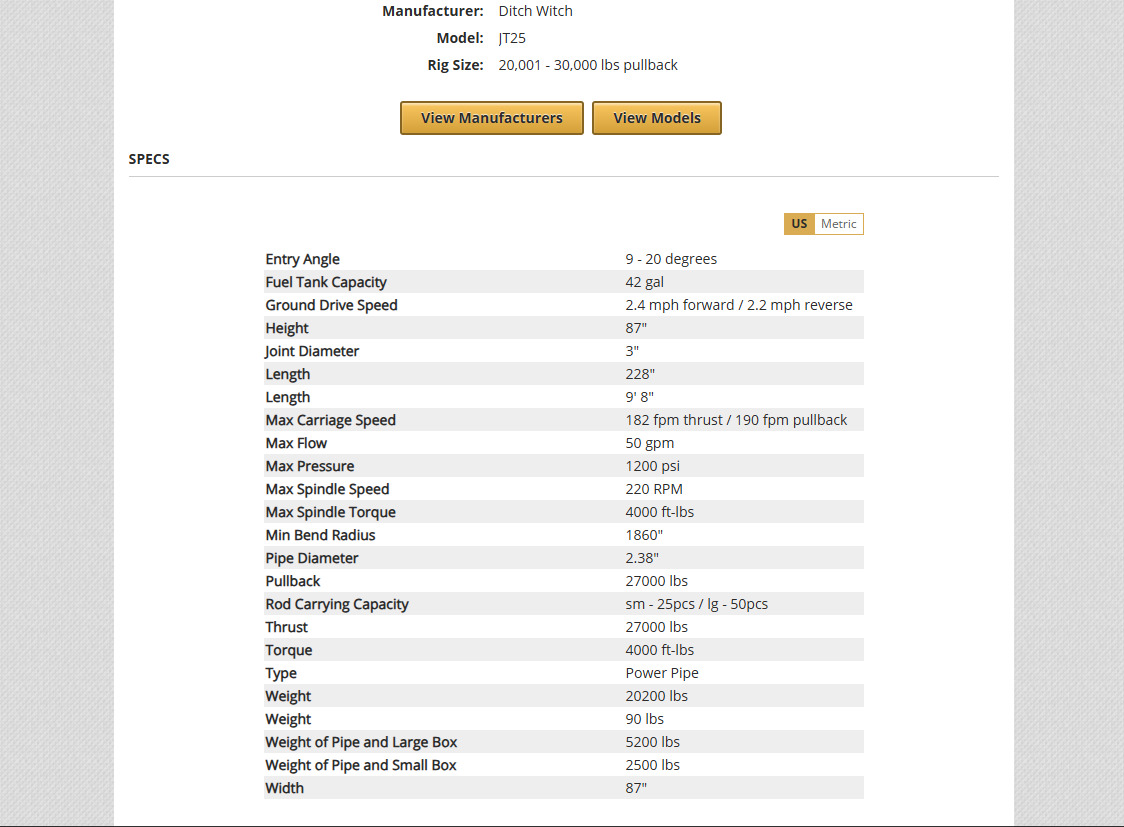Select the Joint Diameter value 3"
1124x827 pixels.
pyautogui.click(x=632, y=350)
